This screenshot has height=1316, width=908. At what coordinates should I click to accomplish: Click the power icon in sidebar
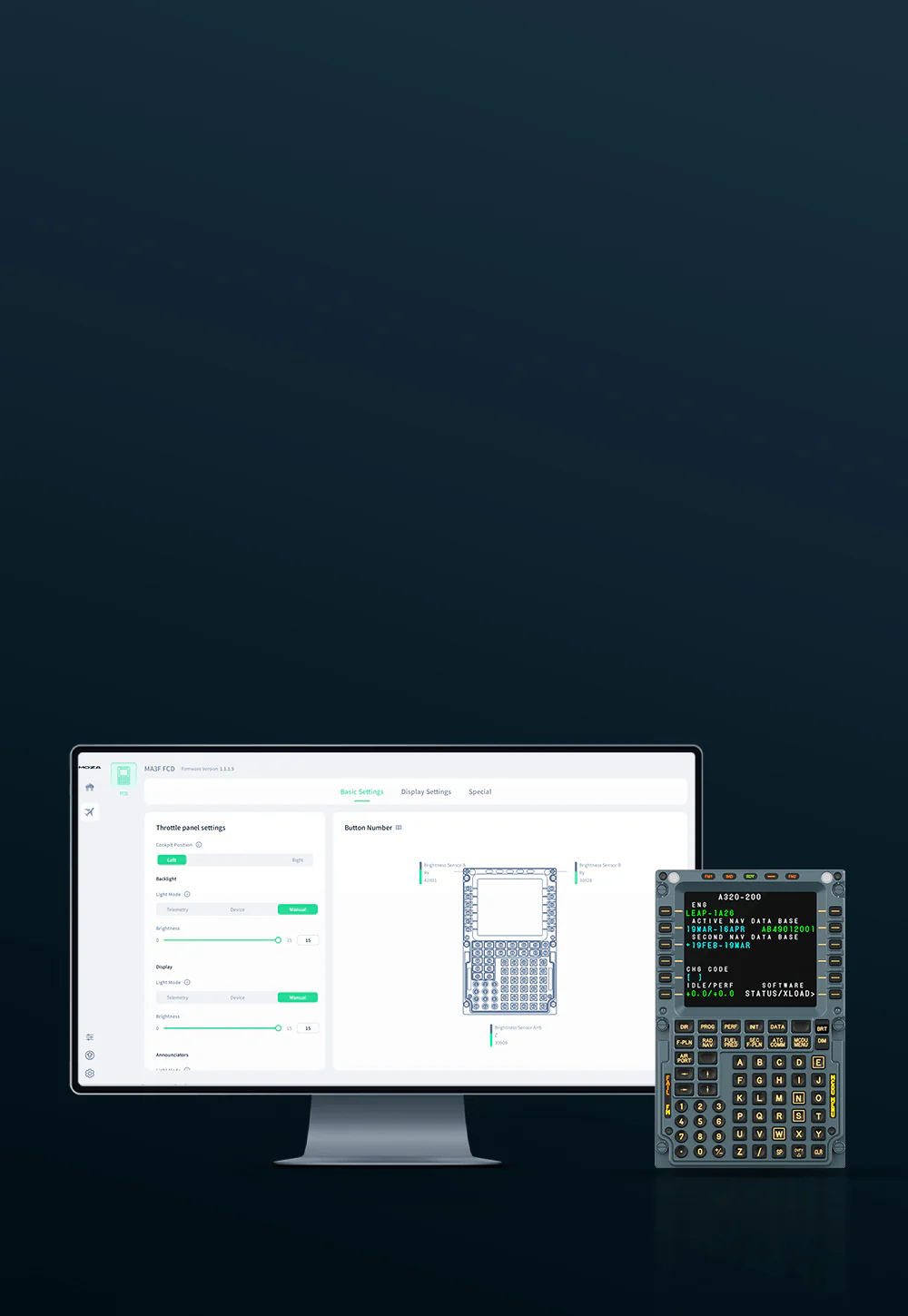click(x=90, y=1056)
